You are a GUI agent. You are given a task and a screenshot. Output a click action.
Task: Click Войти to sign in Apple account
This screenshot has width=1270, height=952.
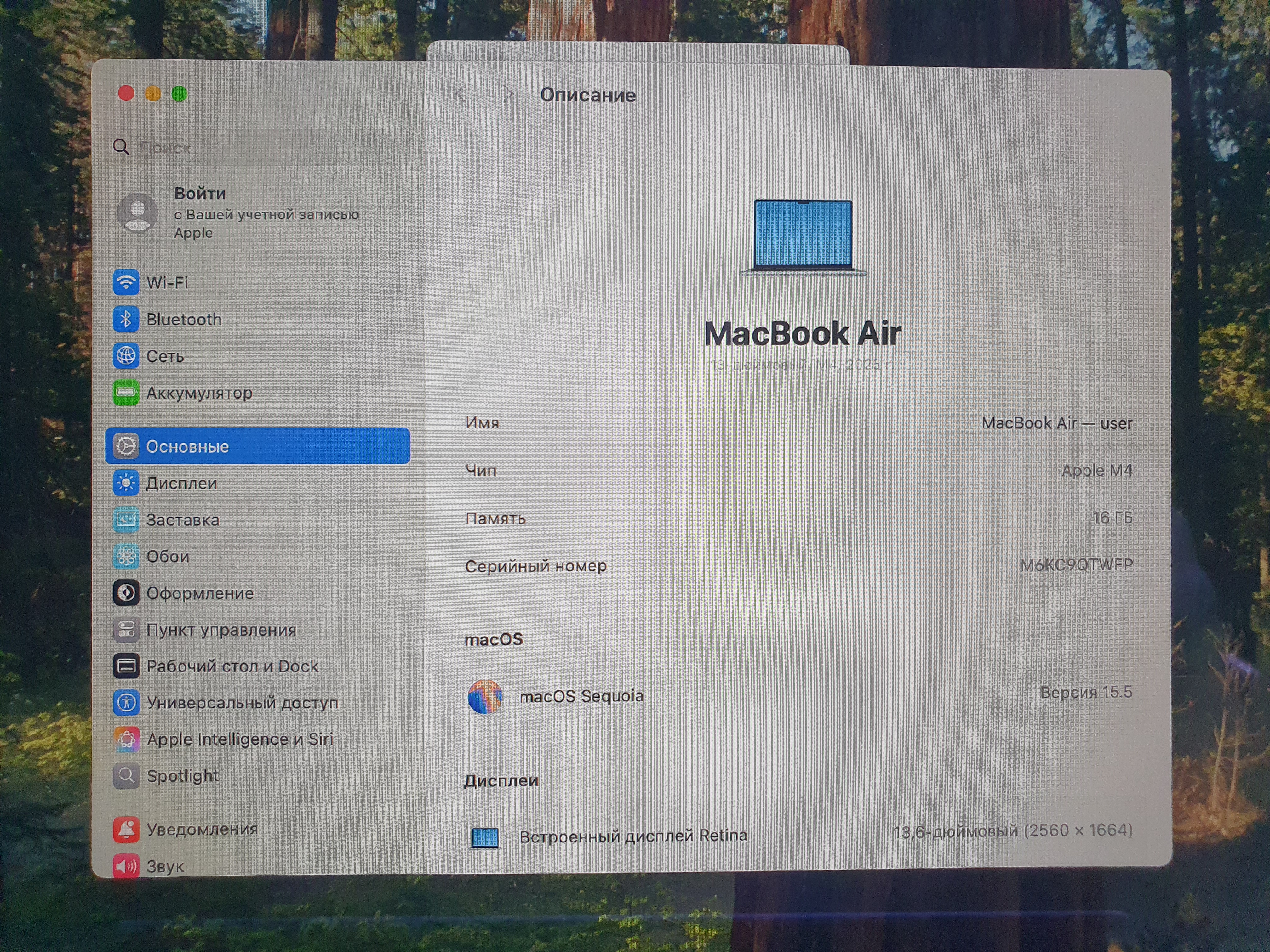point(200,193)
